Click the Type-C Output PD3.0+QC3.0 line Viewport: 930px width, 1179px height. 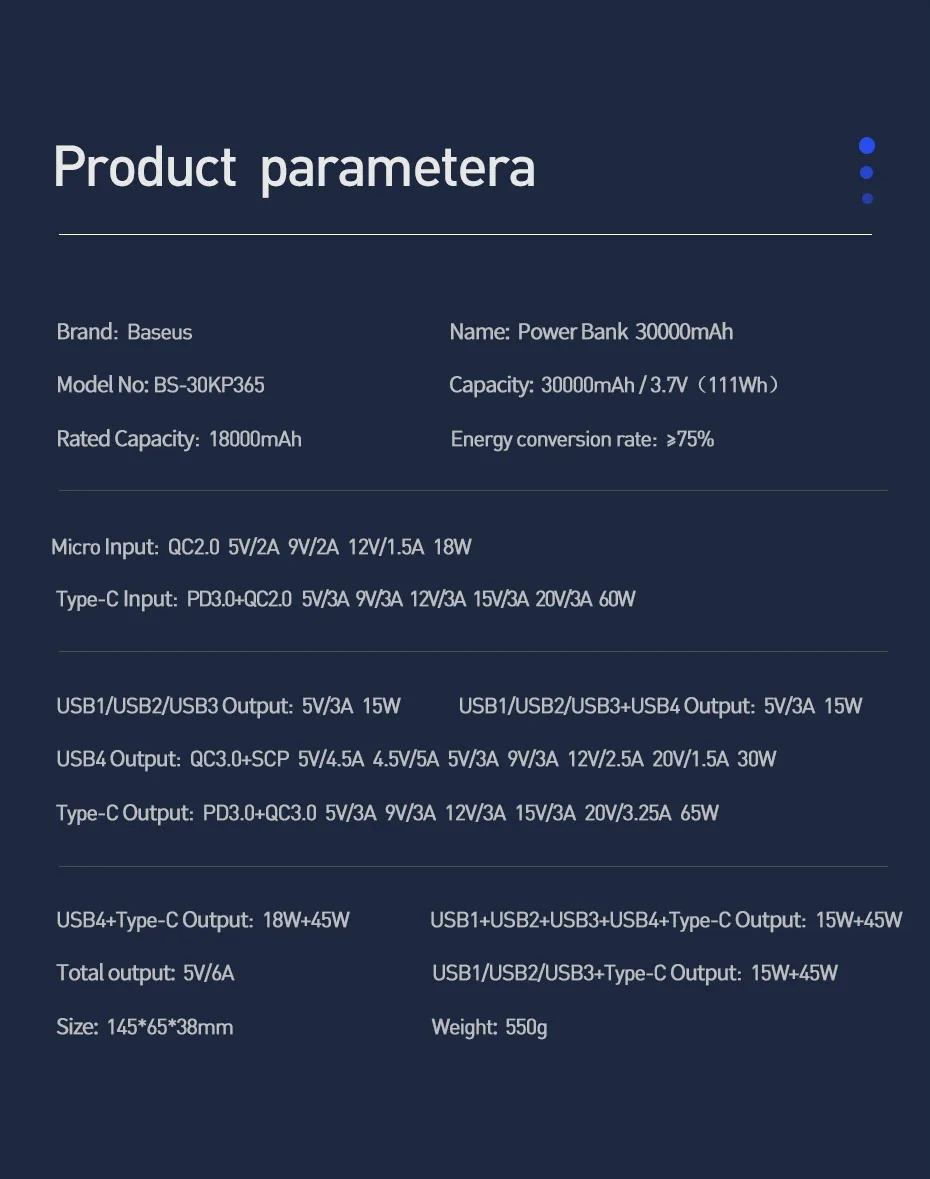pyautogui.click(x=387, y=813)
